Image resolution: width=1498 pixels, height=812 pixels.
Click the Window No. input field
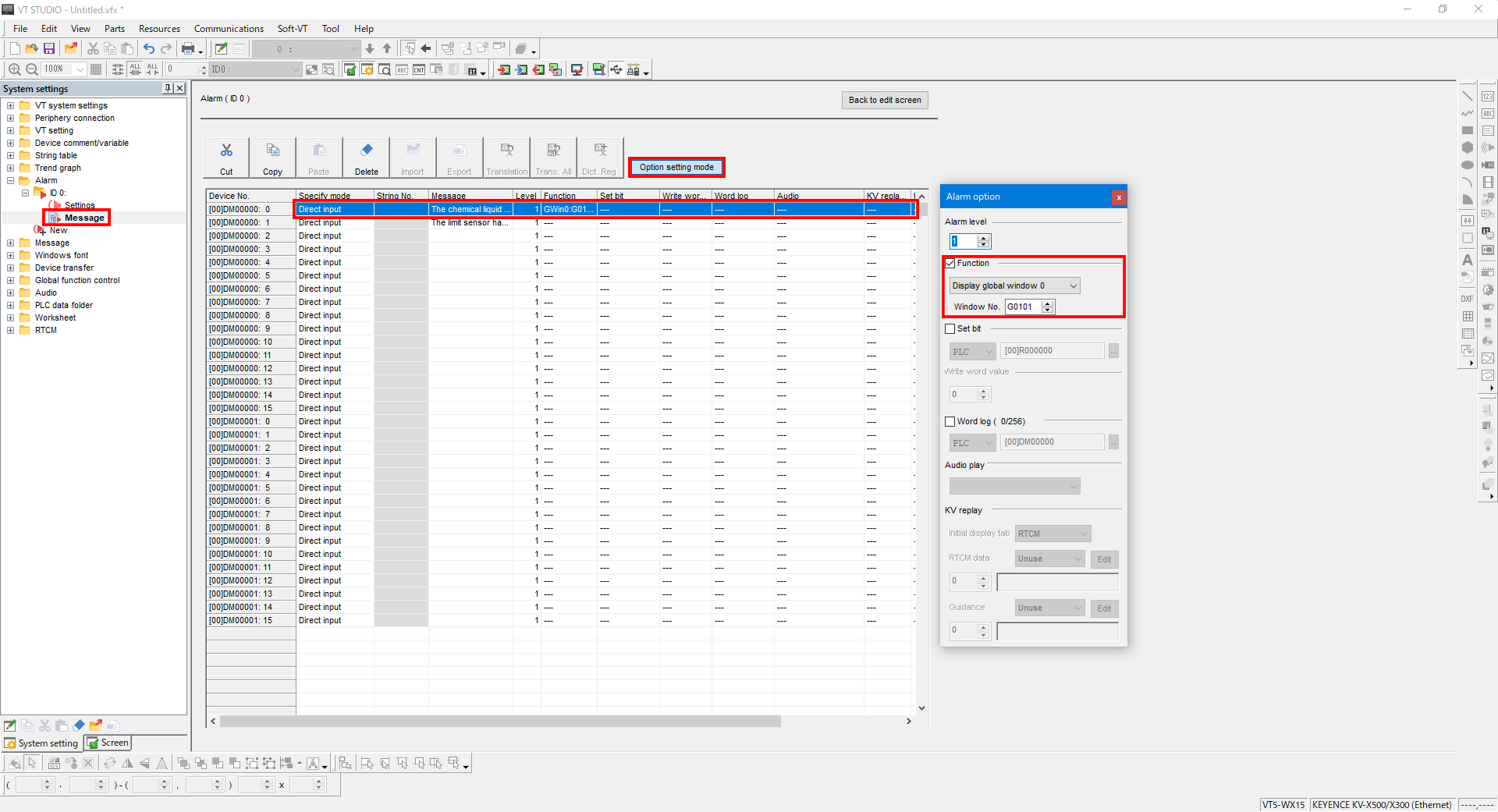coord(1023,307)
